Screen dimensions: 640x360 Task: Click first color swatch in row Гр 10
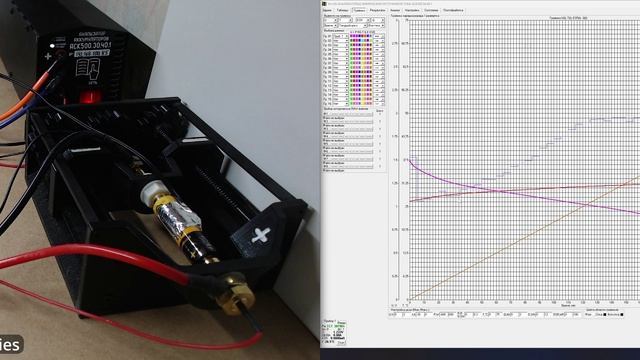coord(351,77)
